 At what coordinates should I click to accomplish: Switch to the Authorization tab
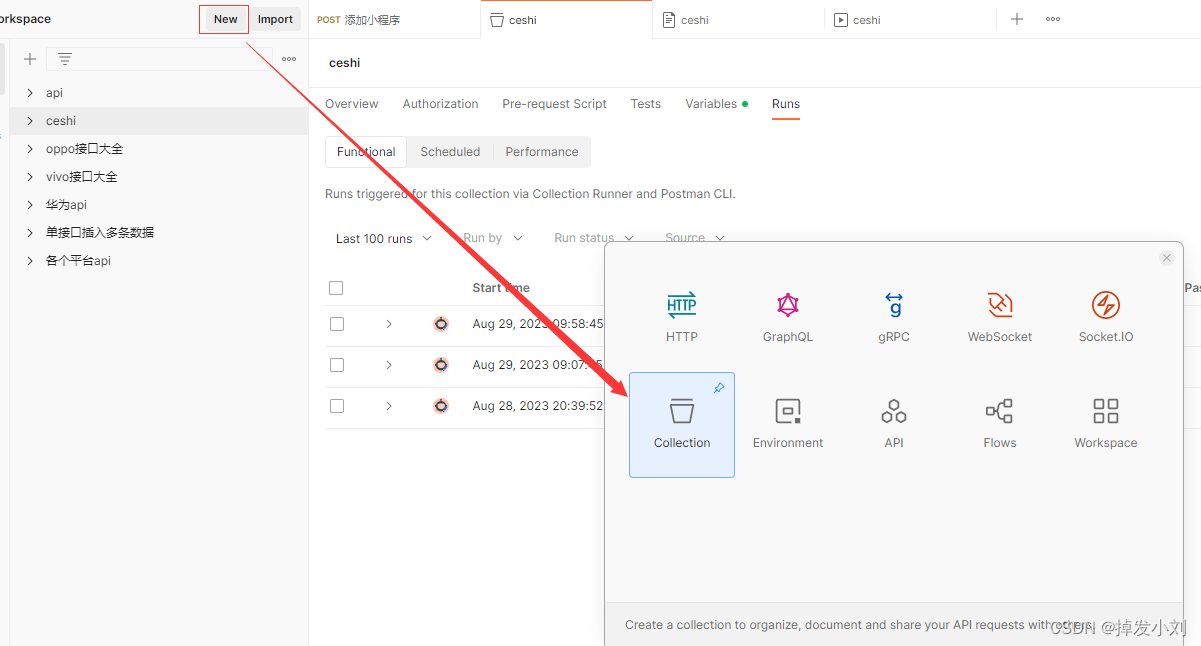click(440, 104)
